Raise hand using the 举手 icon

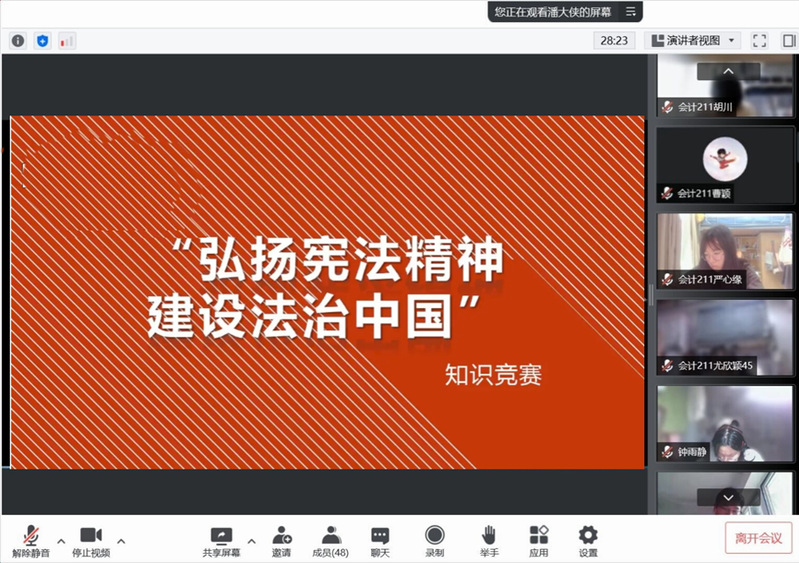[x=489, y=539]
